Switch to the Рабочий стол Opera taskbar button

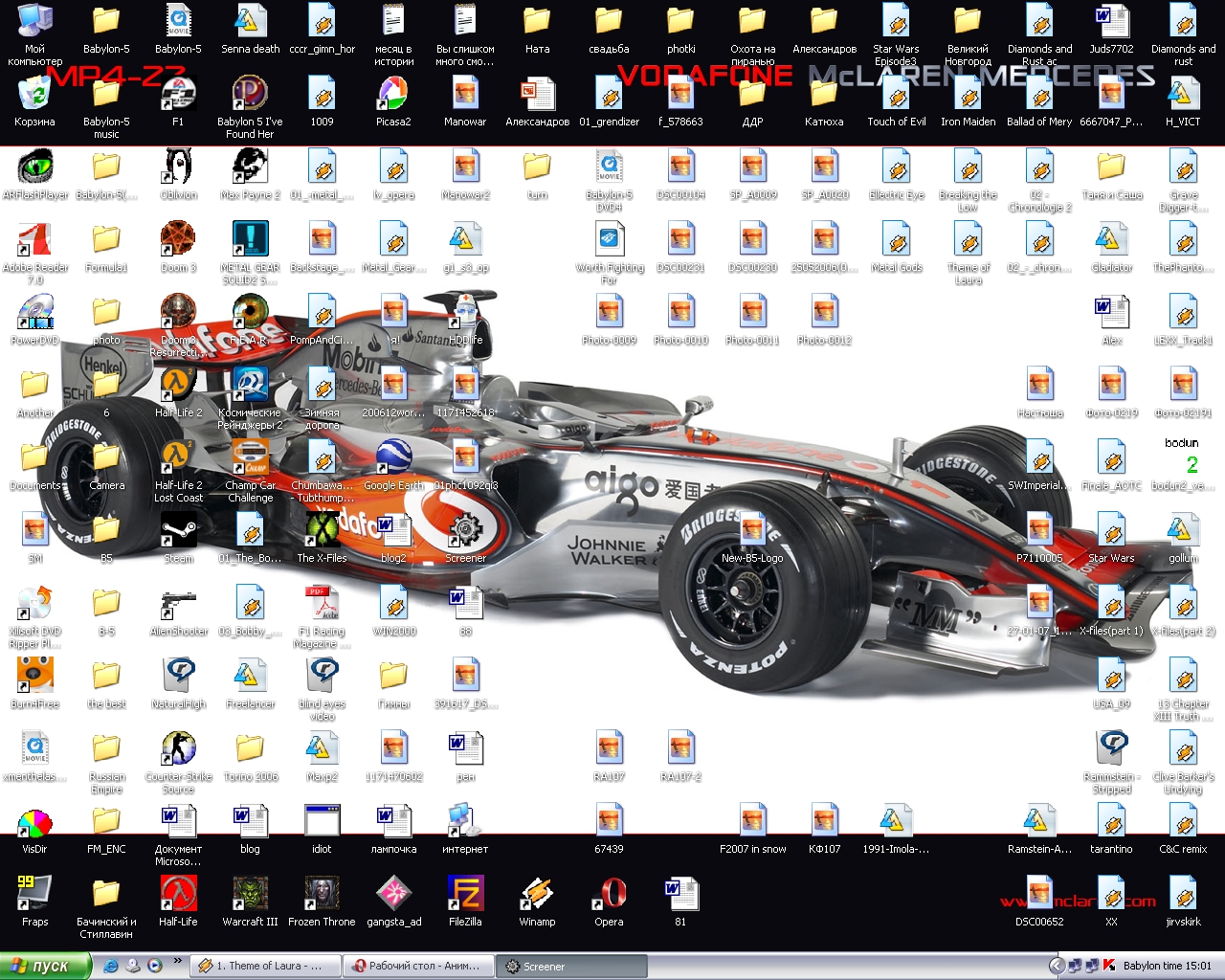(418, 967)
